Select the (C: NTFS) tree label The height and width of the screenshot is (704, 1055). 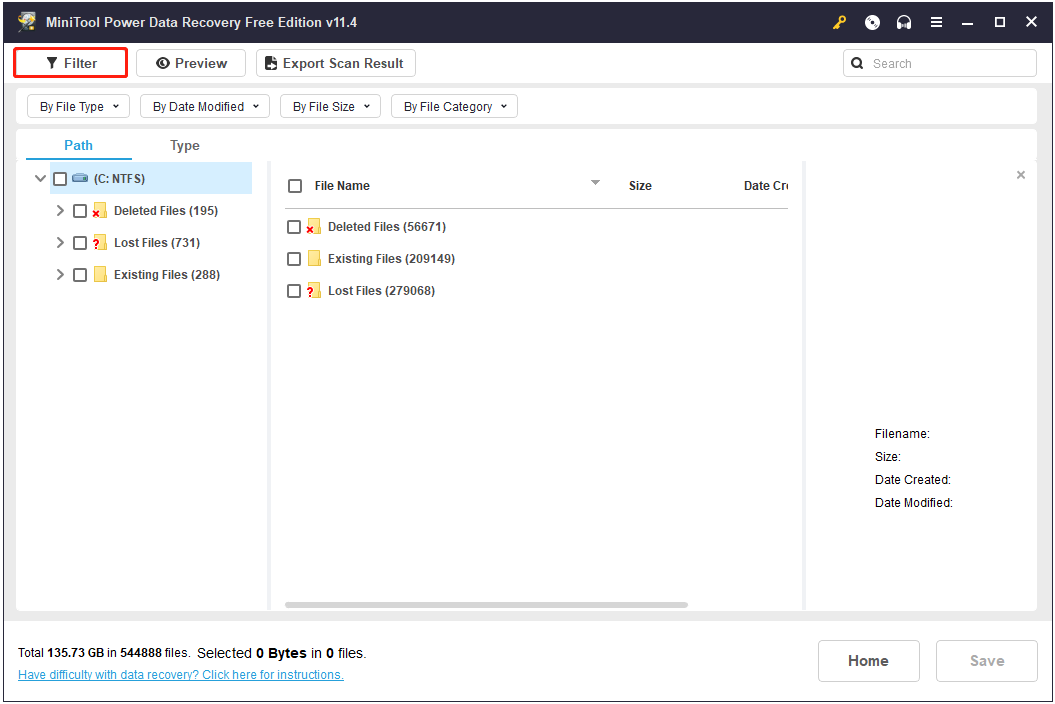point(119,178)
